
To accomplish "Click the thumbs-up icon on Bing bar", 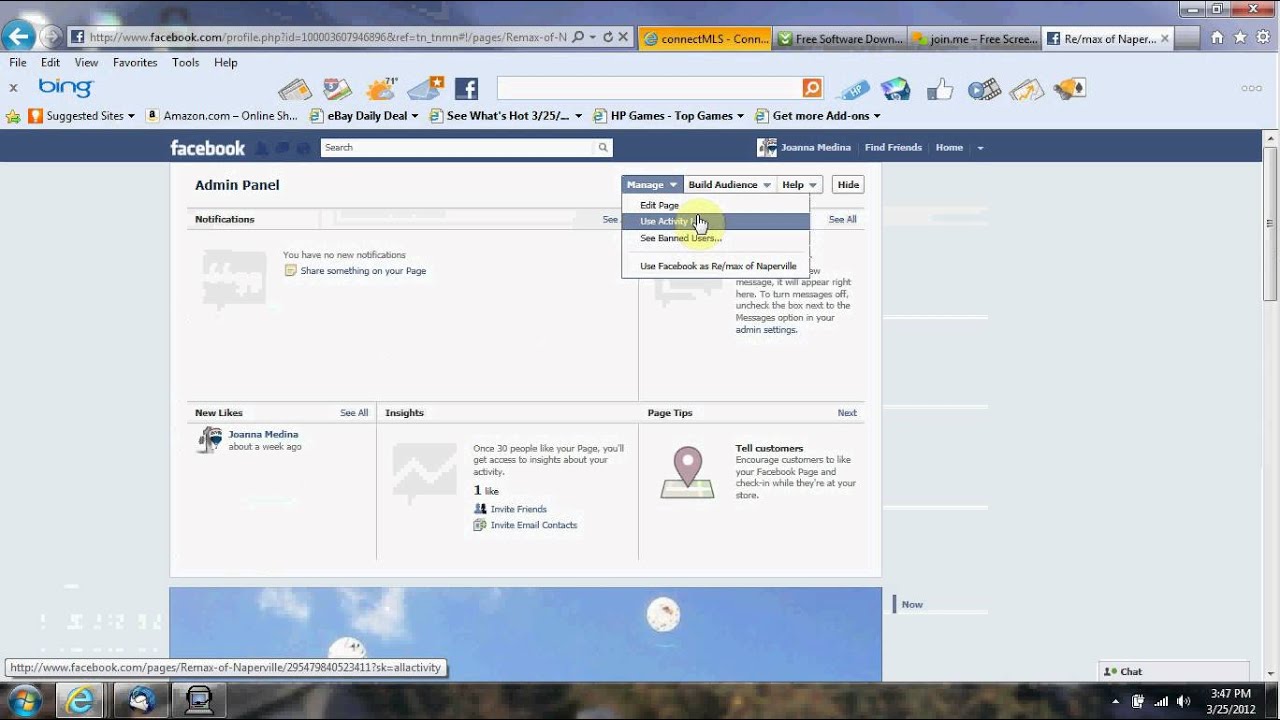I will 939,89.
